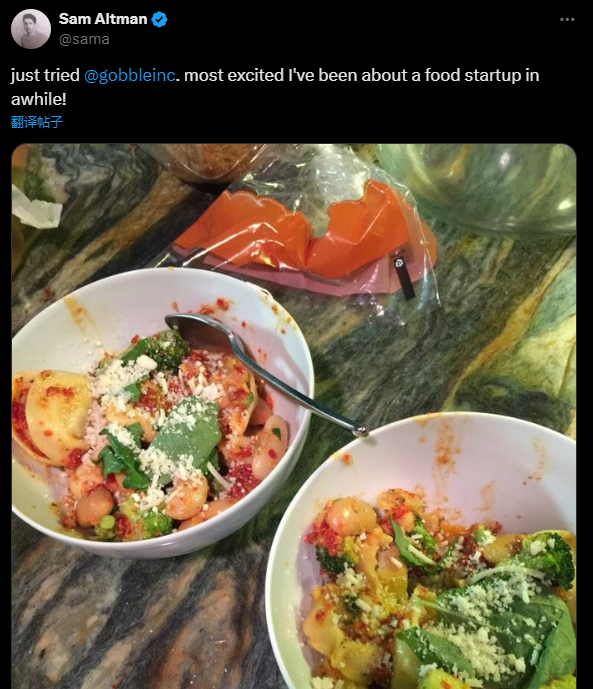Click the tweet text about food startup
Screen dimensions: 593x689
275,87
